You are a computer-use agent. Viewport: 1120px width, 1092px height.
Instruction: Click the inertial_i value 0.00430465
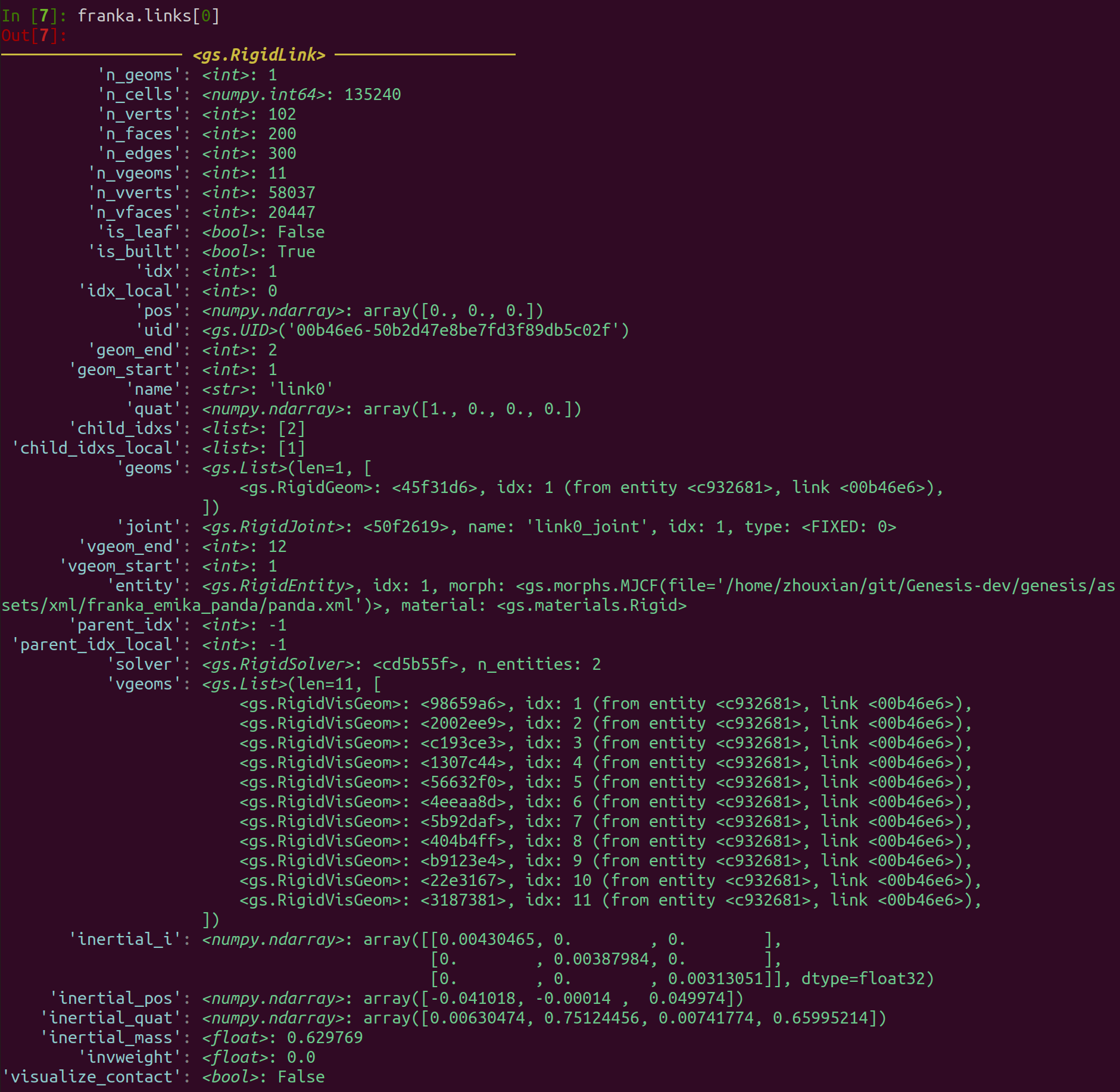(487, 939)
